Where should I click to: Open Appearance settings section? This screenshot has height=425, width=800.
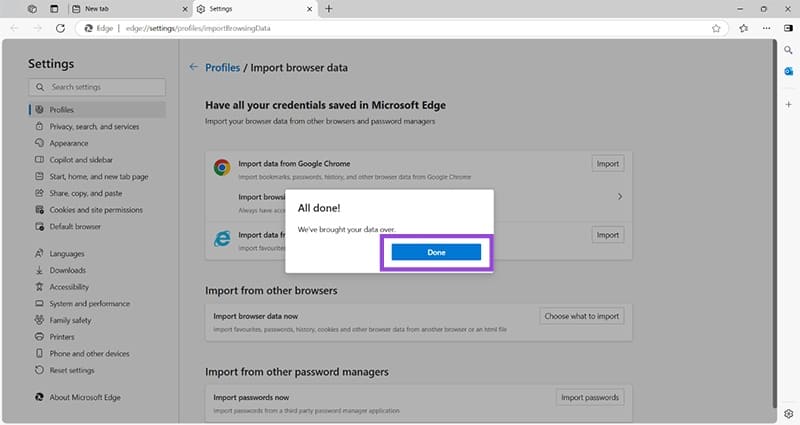click(x=69, y=143)
